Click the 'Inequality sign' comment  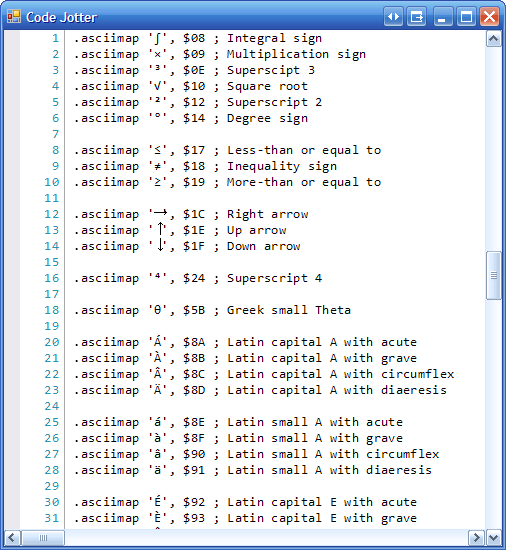[282, 167]
